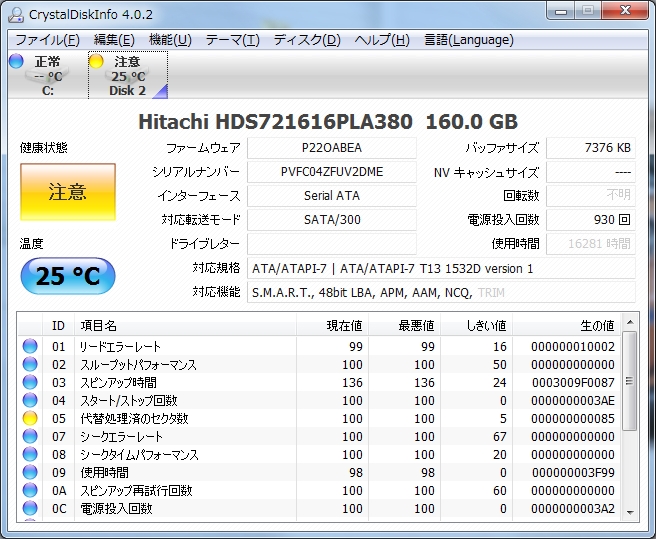Screen dimensions: 656x539
Task: Click the transfer mode field SATA/300
Action: click(x=332, y=220)
